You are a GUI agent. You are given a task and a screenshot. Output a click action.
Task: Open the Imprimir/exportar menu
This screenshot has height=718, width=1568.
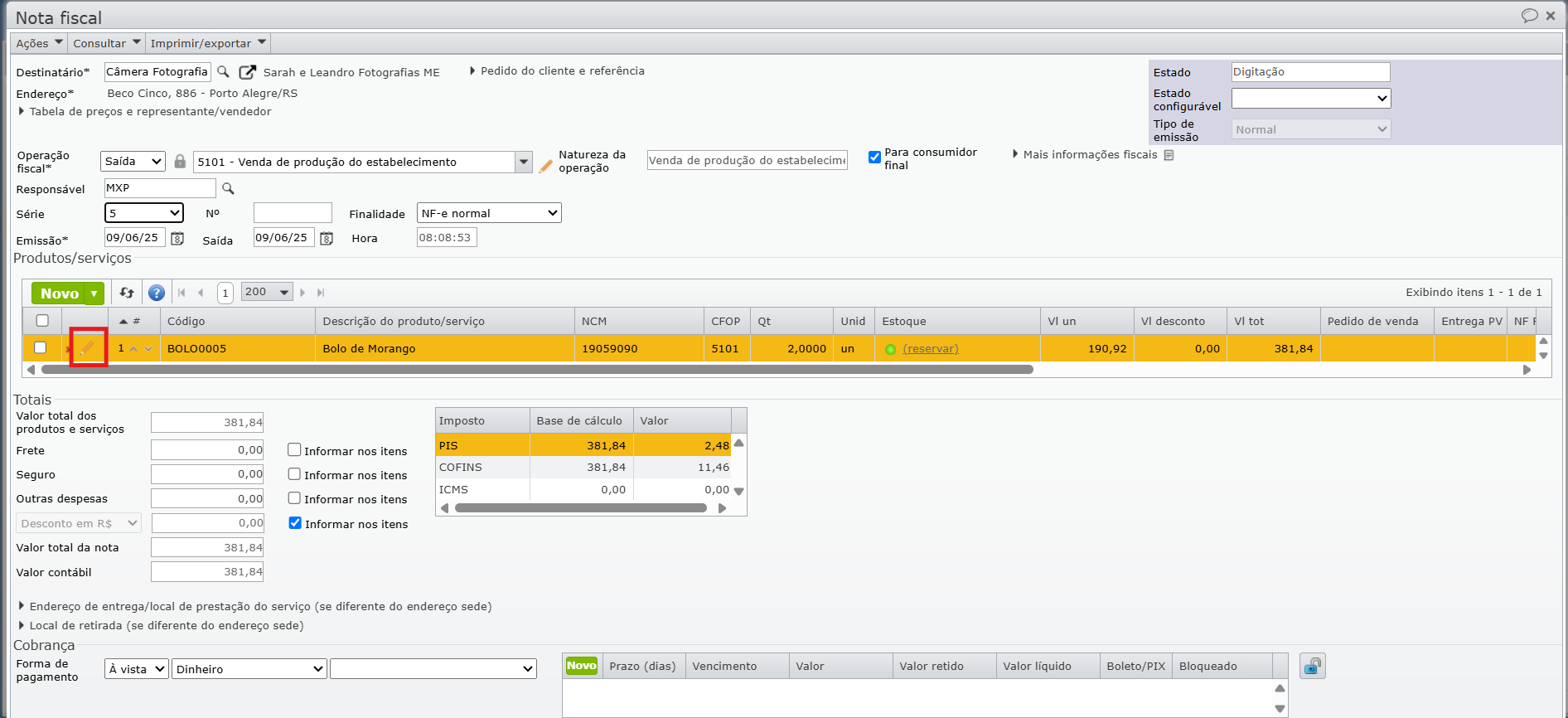pyautogui.click(x=208, y=43)
